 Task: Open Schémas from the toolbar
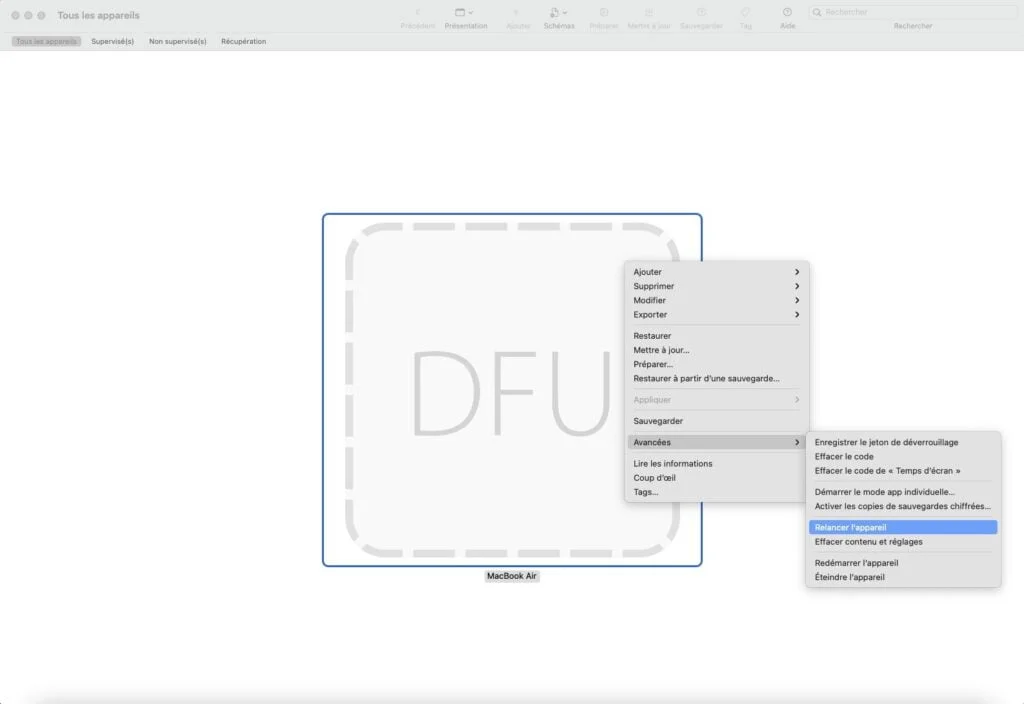(x=555, y=14)
